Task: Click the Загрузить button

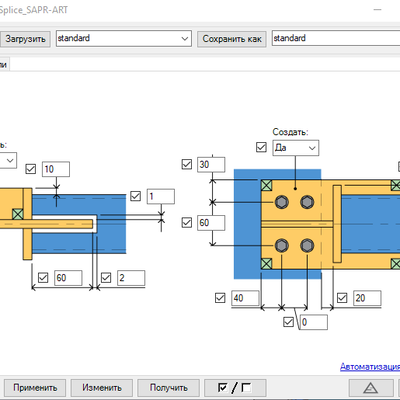Action: tap(25, 39)
